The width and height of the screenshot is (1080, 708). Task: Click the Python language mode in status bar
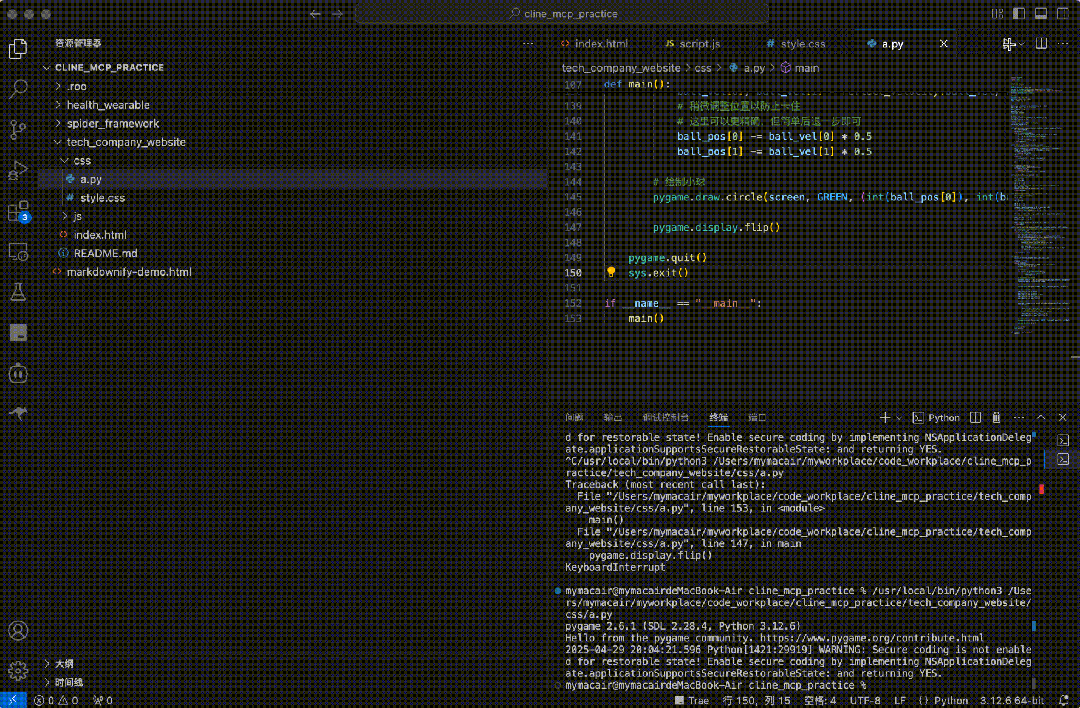[x=951, y=700]
